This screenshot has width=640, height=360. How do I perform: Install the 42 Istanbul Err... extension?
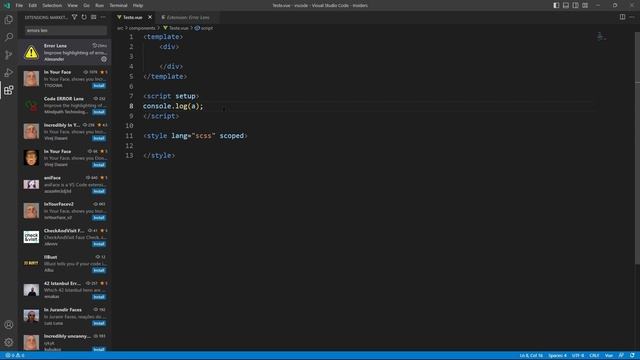point(99,297)
